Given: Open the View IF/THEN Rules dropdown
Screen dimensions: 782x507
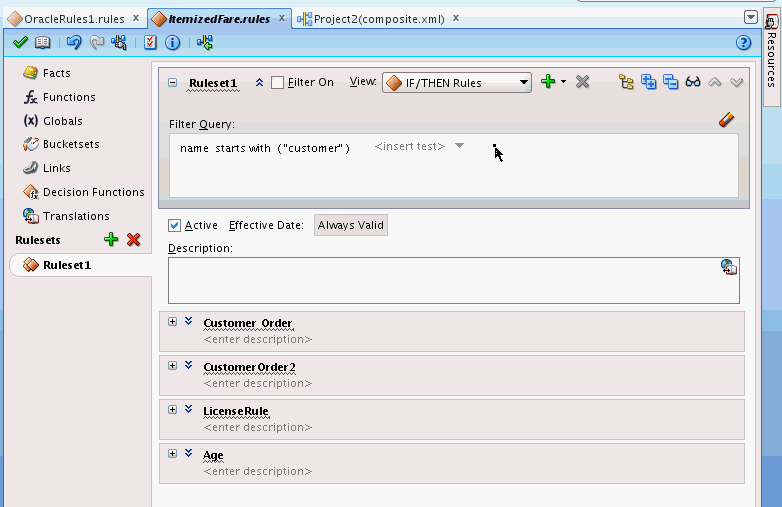Looking at the screenshot, I should click(457, 83).
